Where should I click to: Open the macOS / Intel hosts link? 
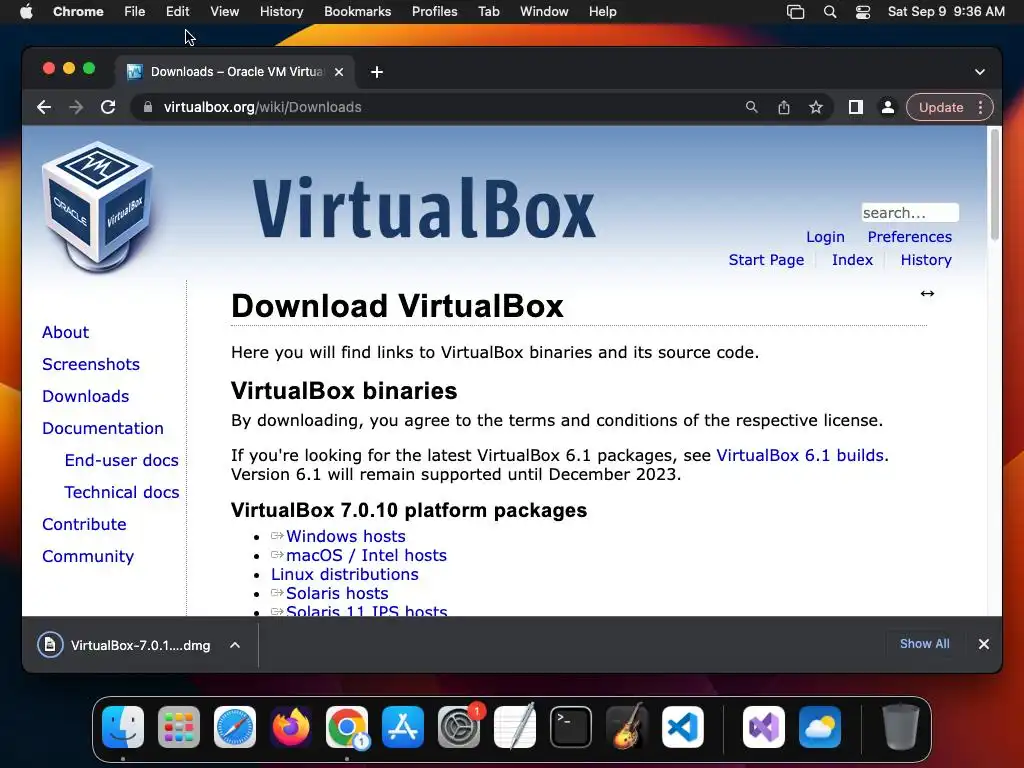(x=366, y=555)
